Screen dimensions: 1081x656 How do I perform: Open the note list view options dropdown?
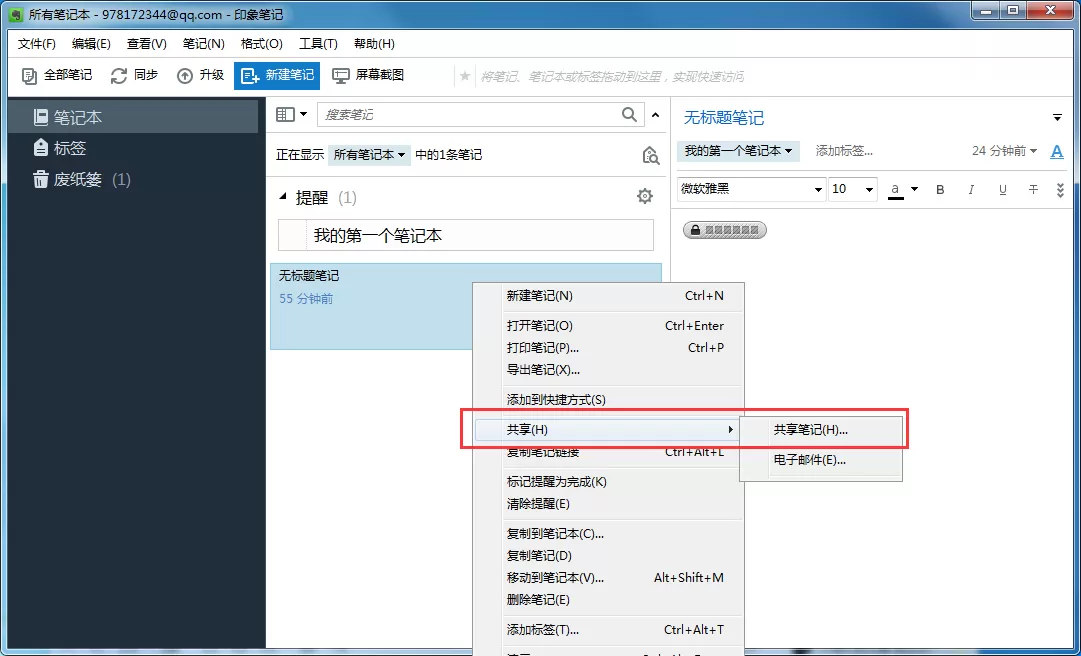coord(292,114)
